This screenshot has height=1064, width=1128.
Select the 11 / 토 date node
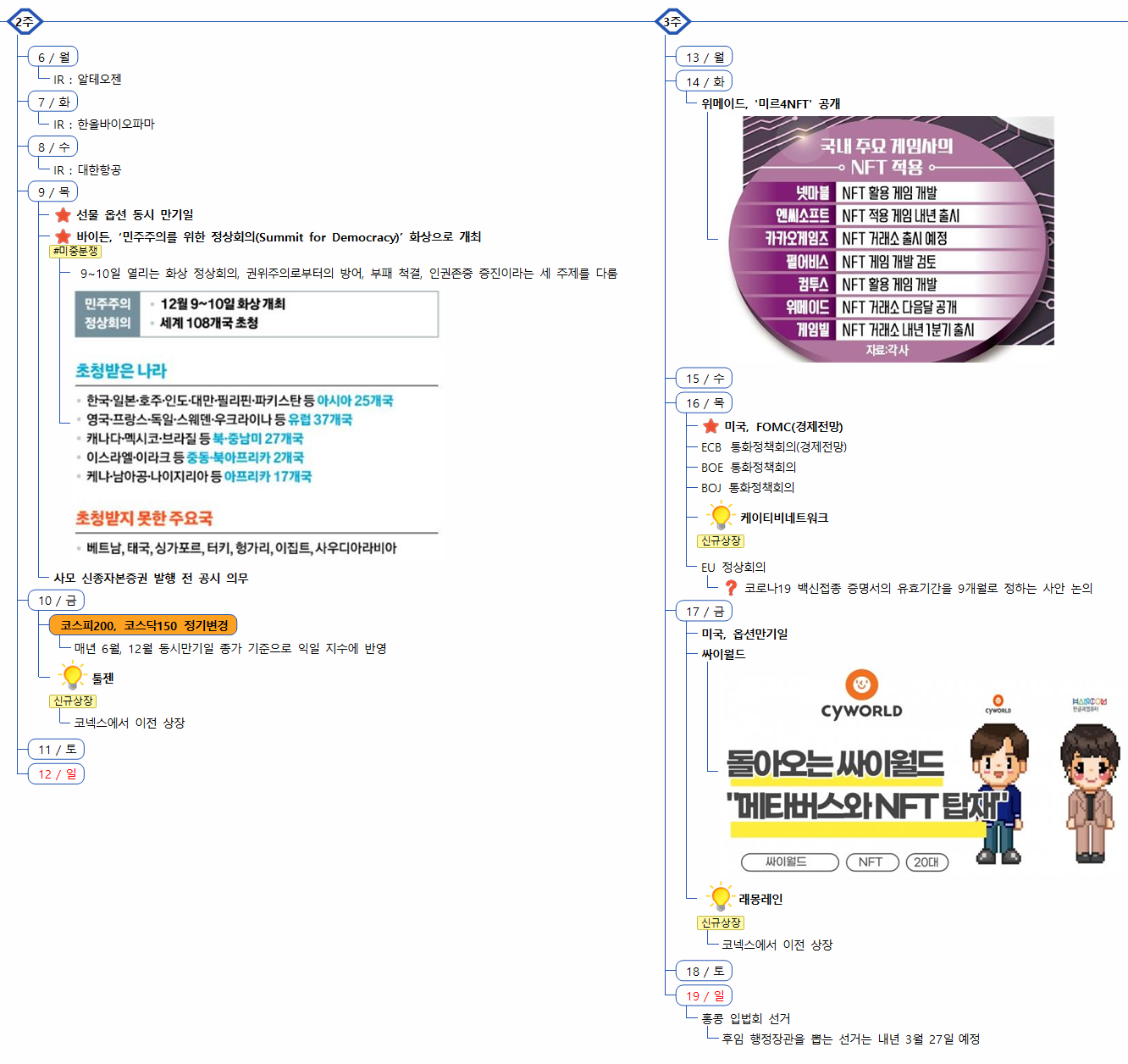pos(56,749)
